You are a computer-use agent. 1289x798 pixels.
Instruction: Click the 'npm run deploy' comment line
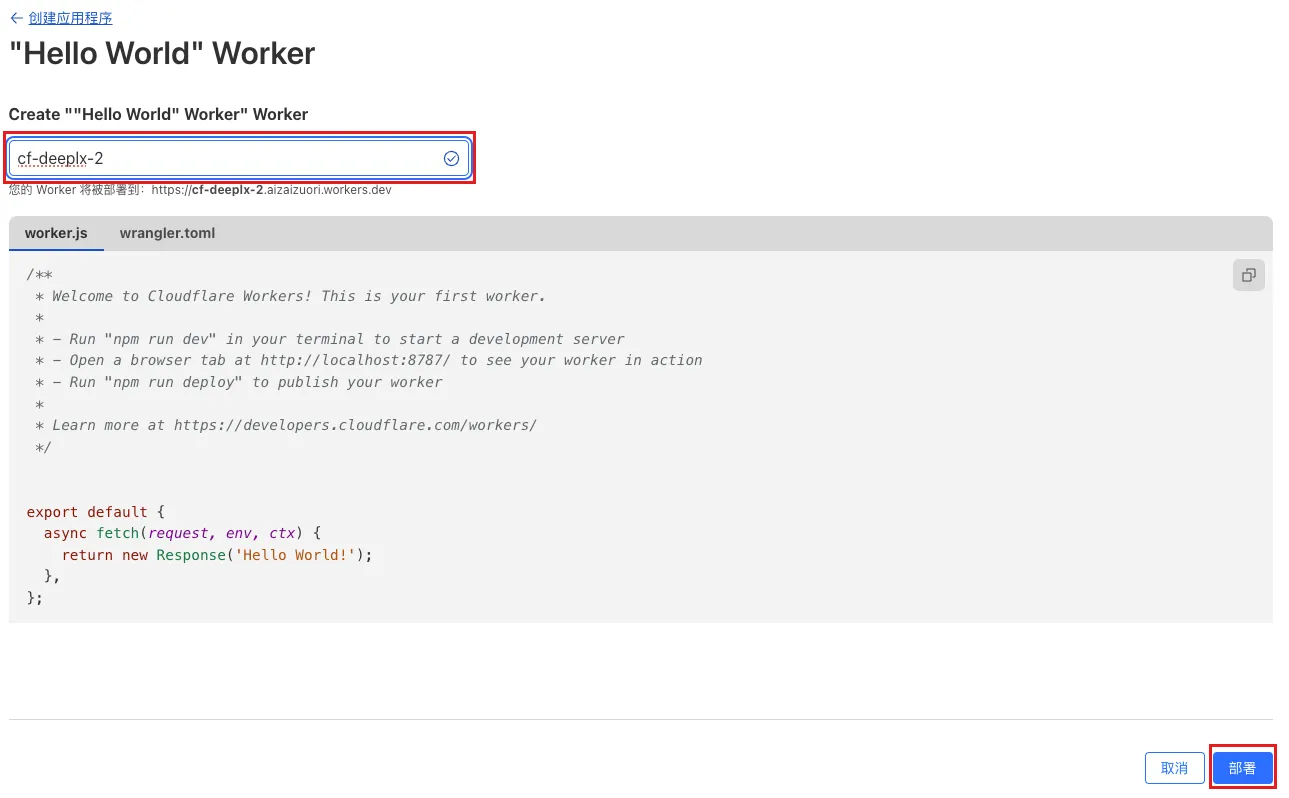click(x=239, y=382)
